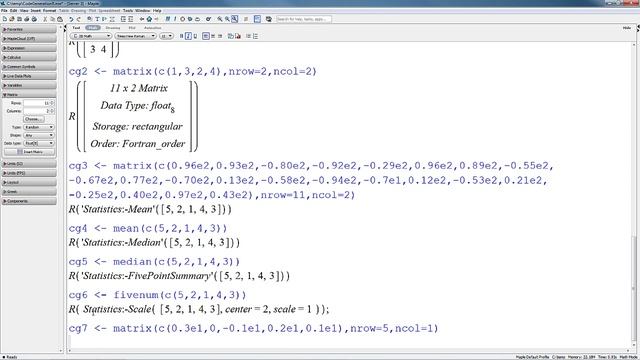This screenshot has height=360, width=640.
Task: Open the File menu
Action: point(4,11)
